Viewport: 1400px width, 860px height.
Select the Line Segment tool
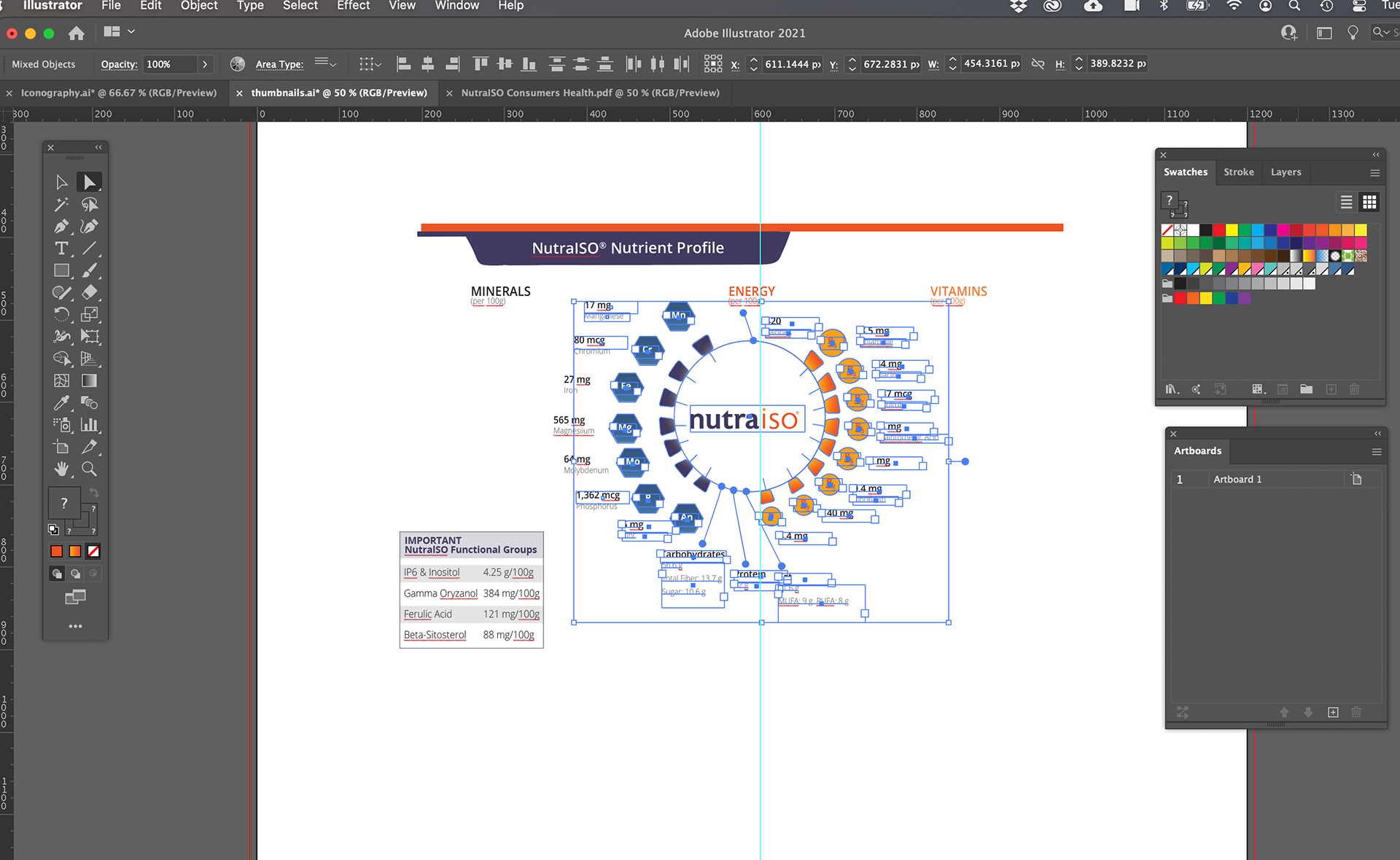(90, 249)
